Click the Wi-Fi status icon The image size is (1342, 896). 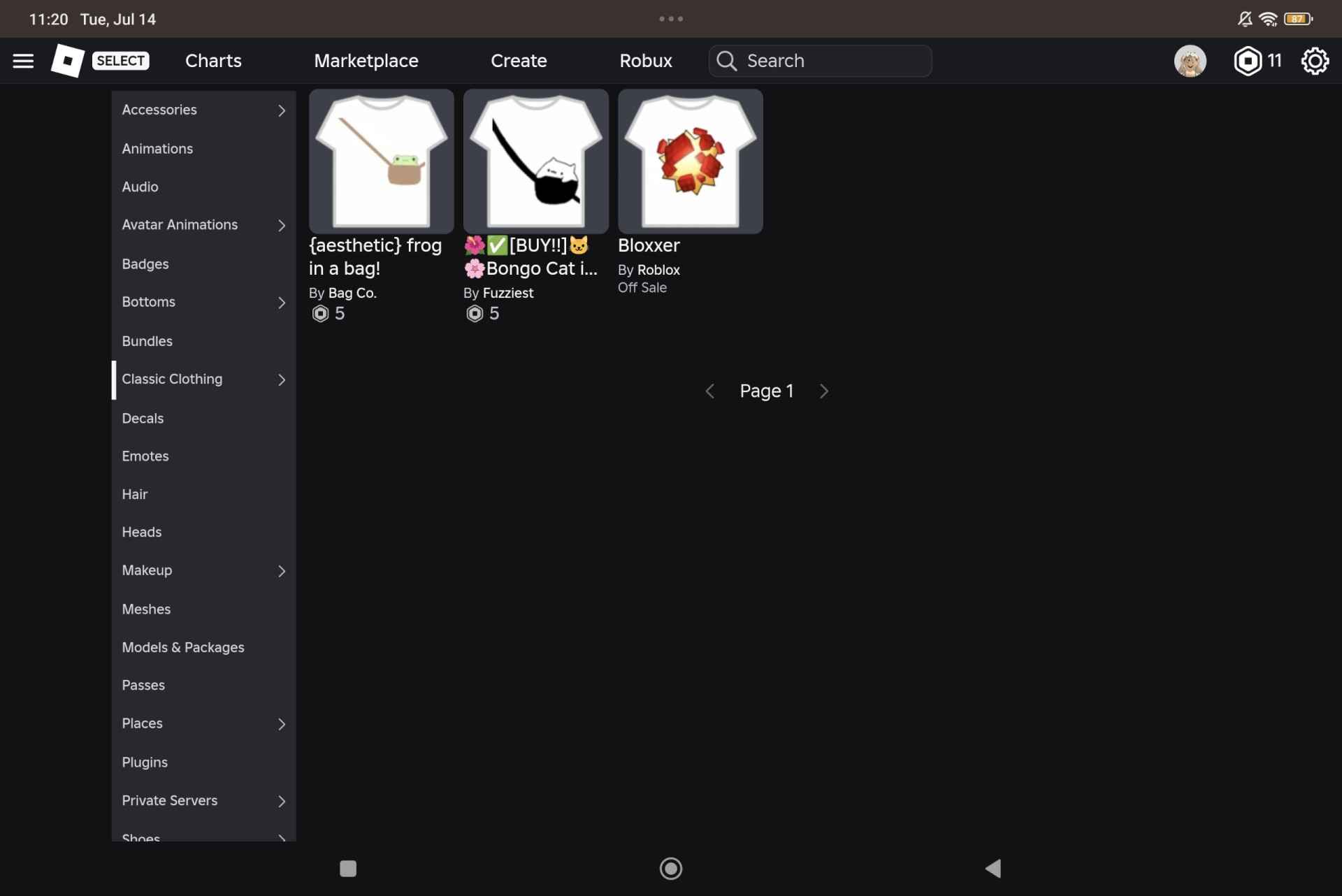[1268, 19]
